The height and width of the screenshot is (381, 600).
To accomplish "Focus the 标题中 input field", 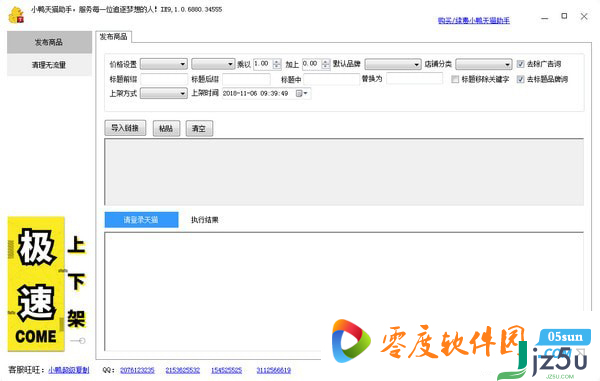I will (331, 79).
